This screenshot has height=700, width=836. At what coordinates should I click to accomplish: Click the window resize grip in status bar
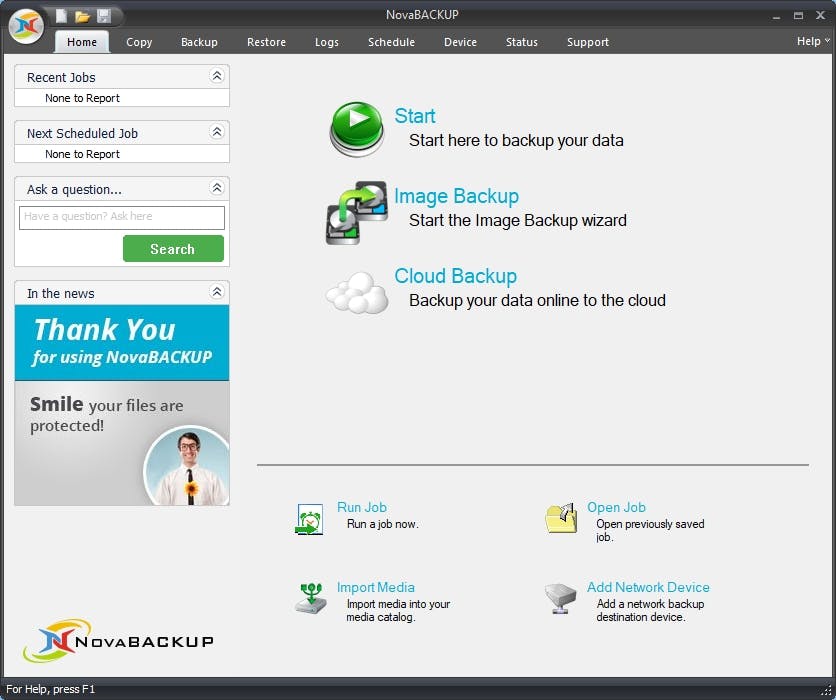tap(826, 691)
